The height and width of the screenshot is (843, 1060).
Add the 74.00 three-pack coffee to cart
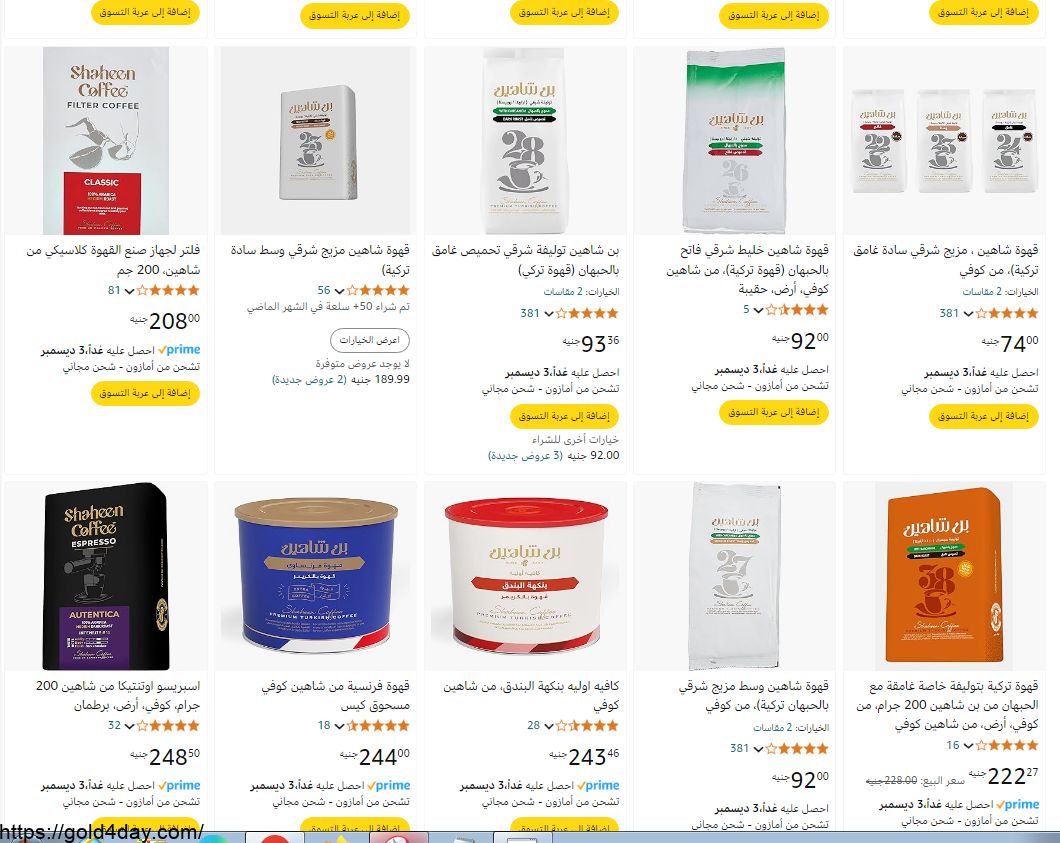[x=983, y=416]
